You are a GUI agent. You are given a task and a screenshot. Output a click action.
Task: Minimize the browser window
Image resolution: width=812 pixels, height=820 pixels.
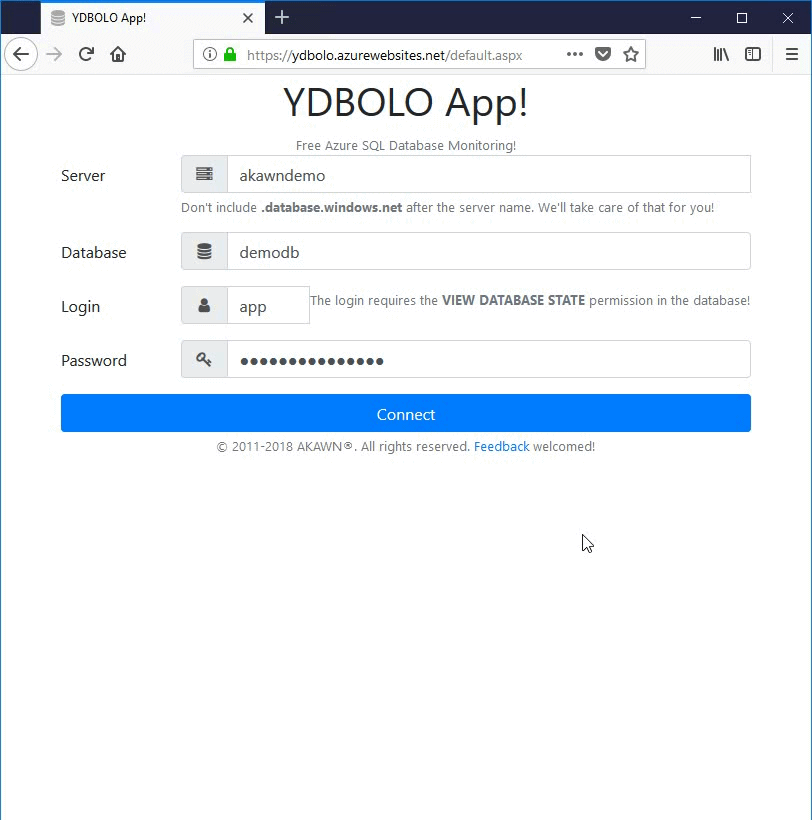click(x=696, y=18)
